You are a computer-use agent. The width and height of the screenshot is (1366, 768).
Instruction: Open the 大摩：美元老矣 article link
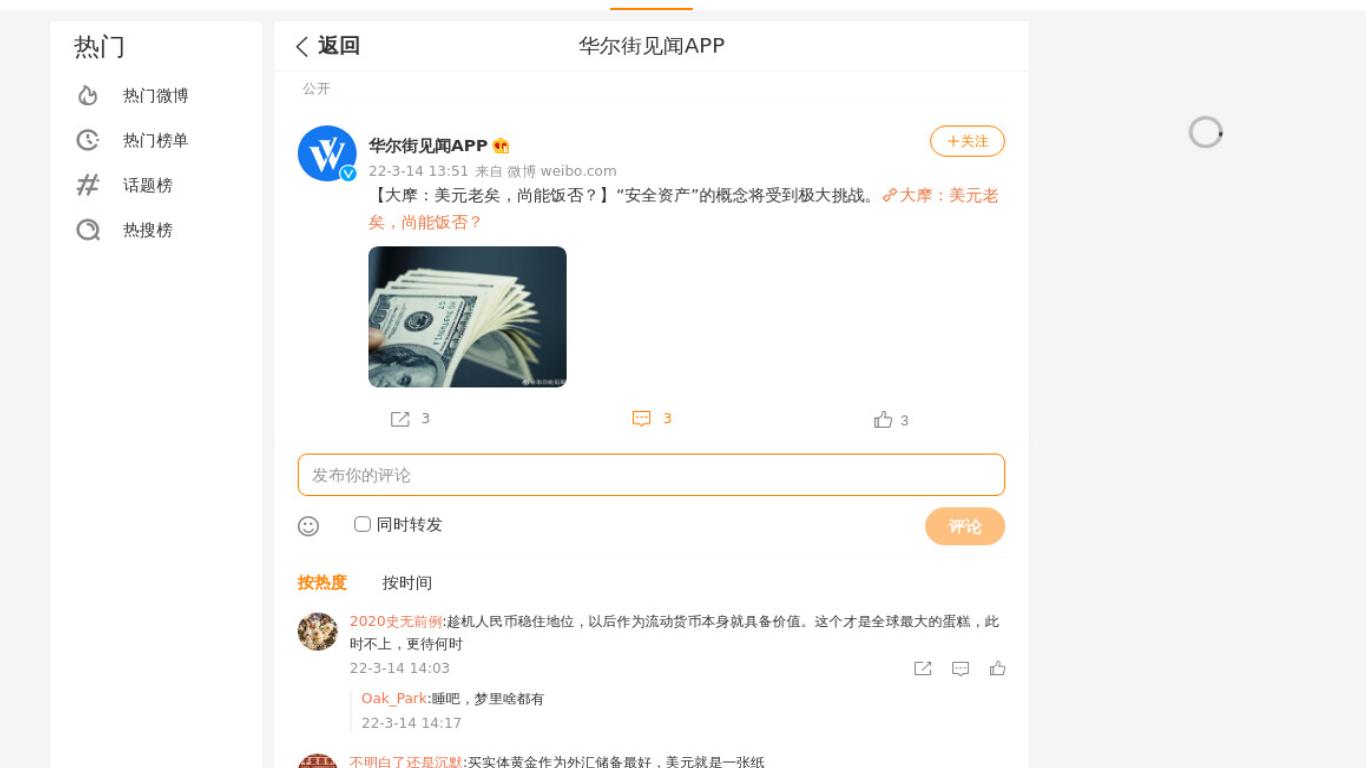coord(683,209)
